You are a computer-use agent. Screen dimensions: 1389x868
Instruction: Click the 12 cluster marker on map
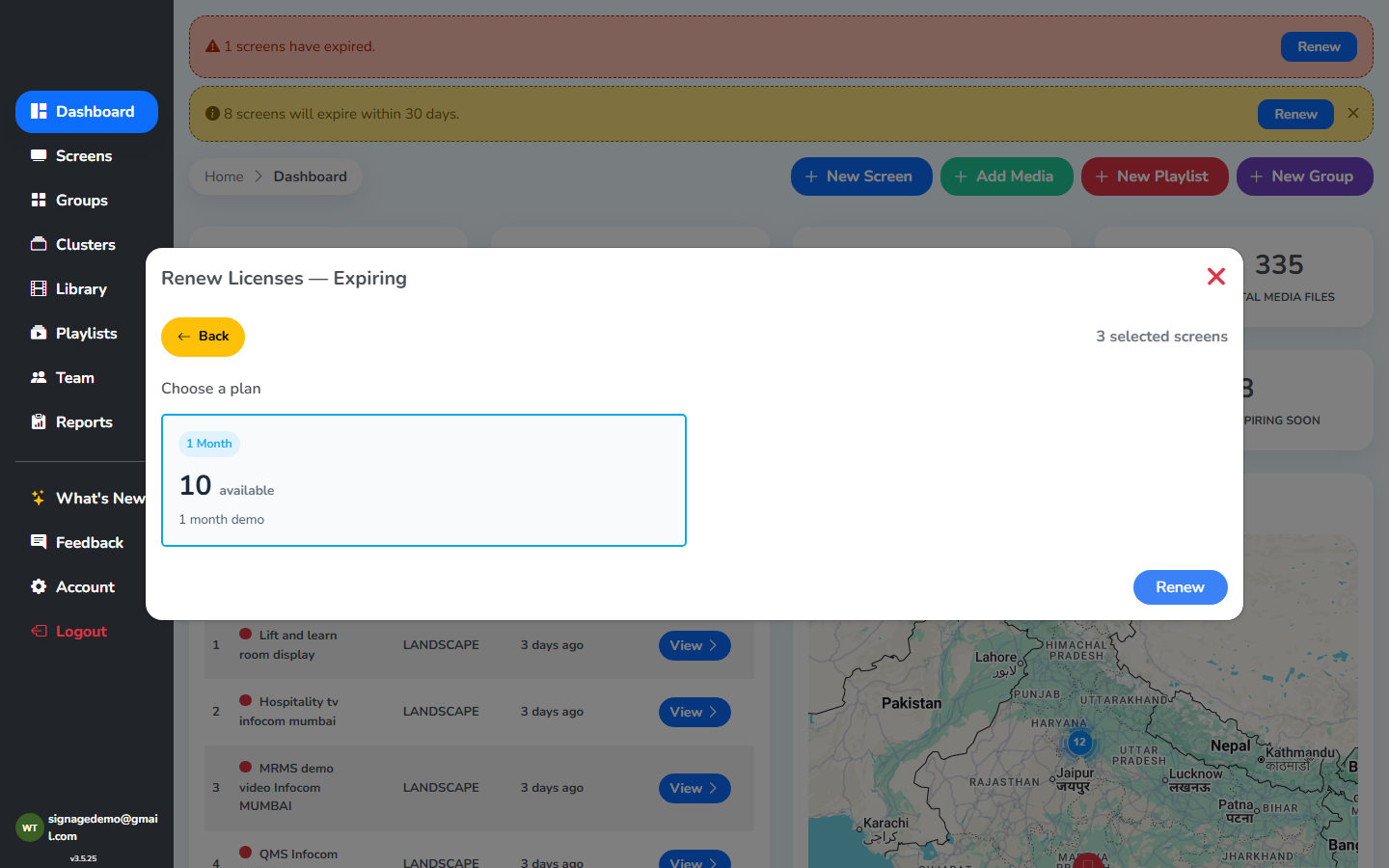[x=1079, y=743]
